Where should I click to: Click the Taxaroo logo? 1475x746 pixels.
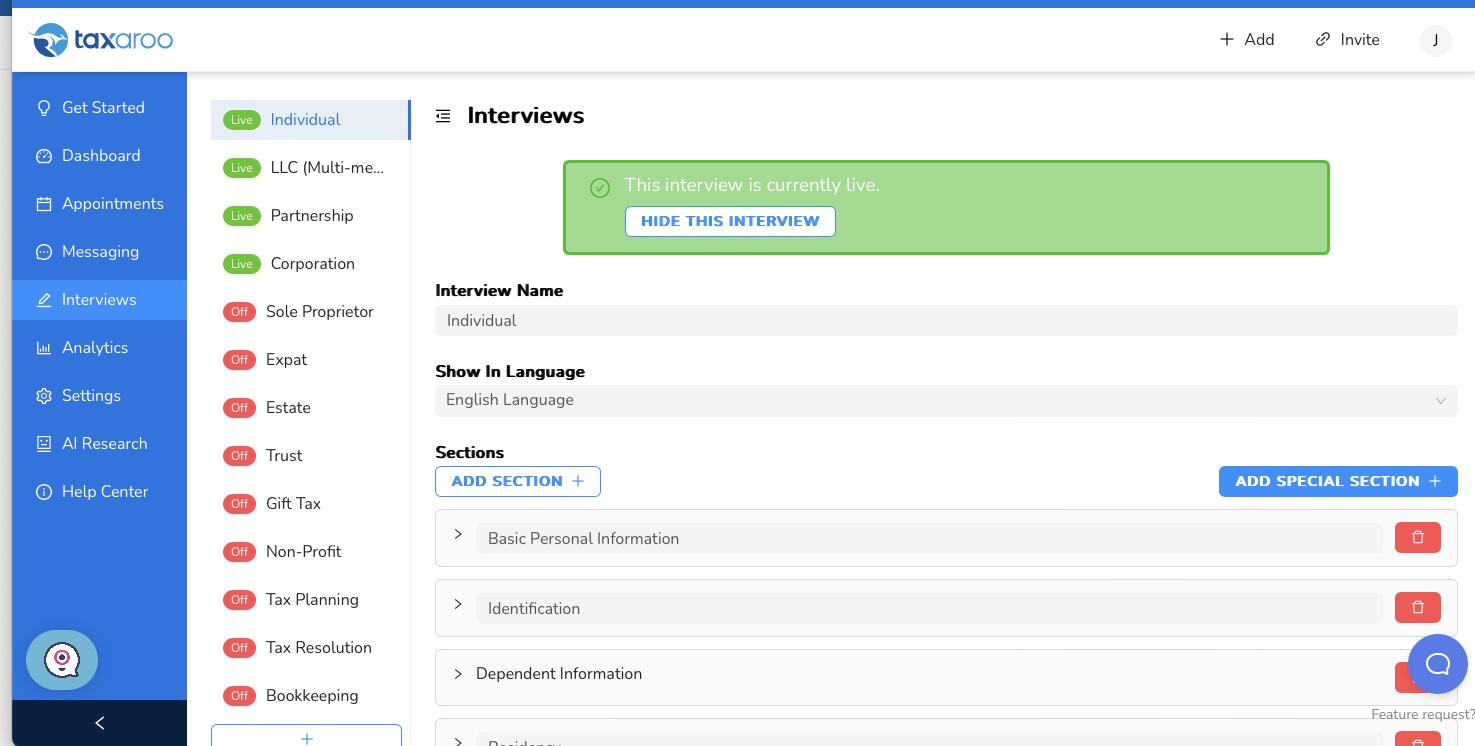101,40
